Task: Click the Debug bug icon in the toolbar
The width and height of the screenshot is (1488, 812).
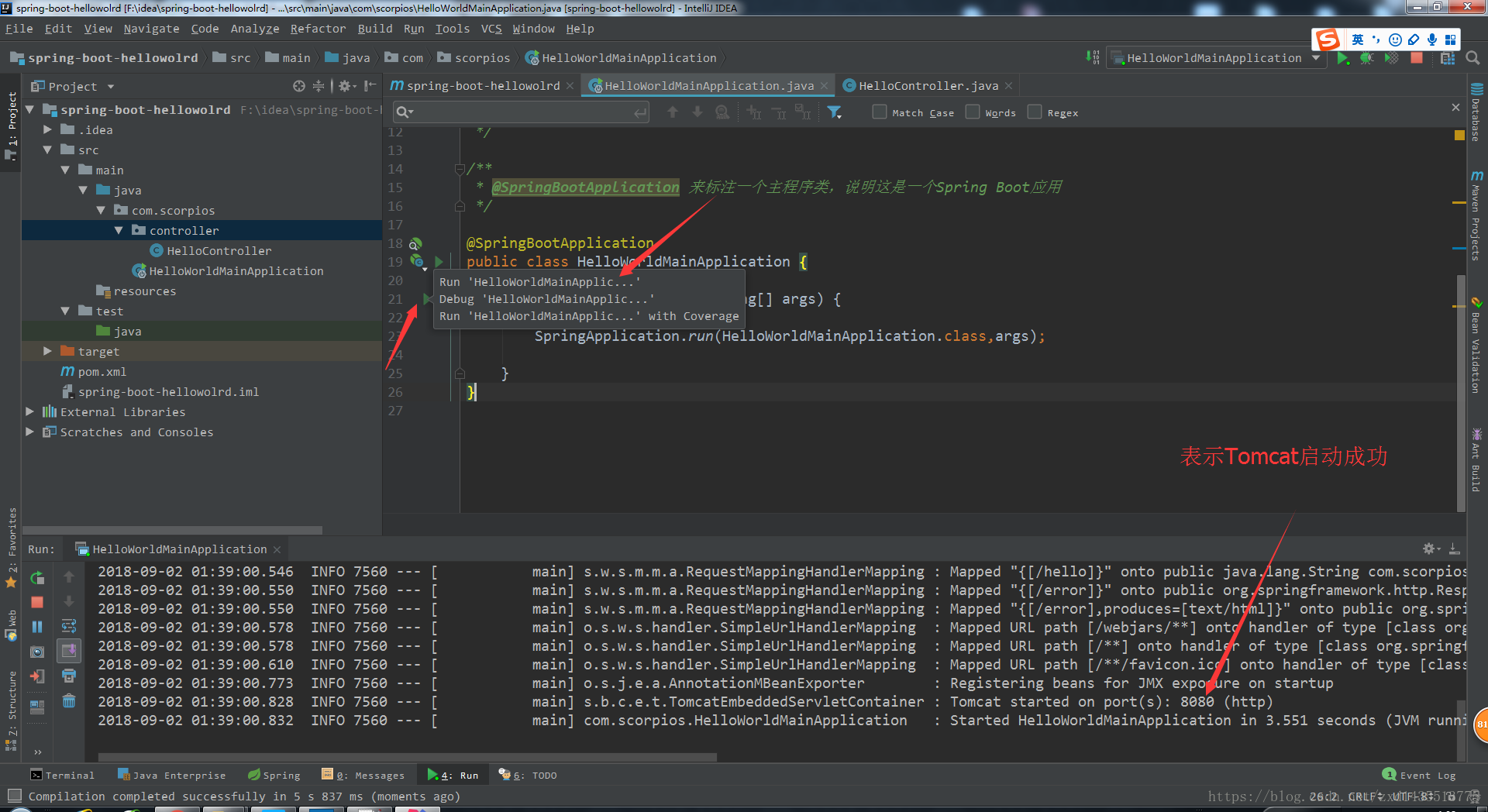Action: tap(1367, 58)
